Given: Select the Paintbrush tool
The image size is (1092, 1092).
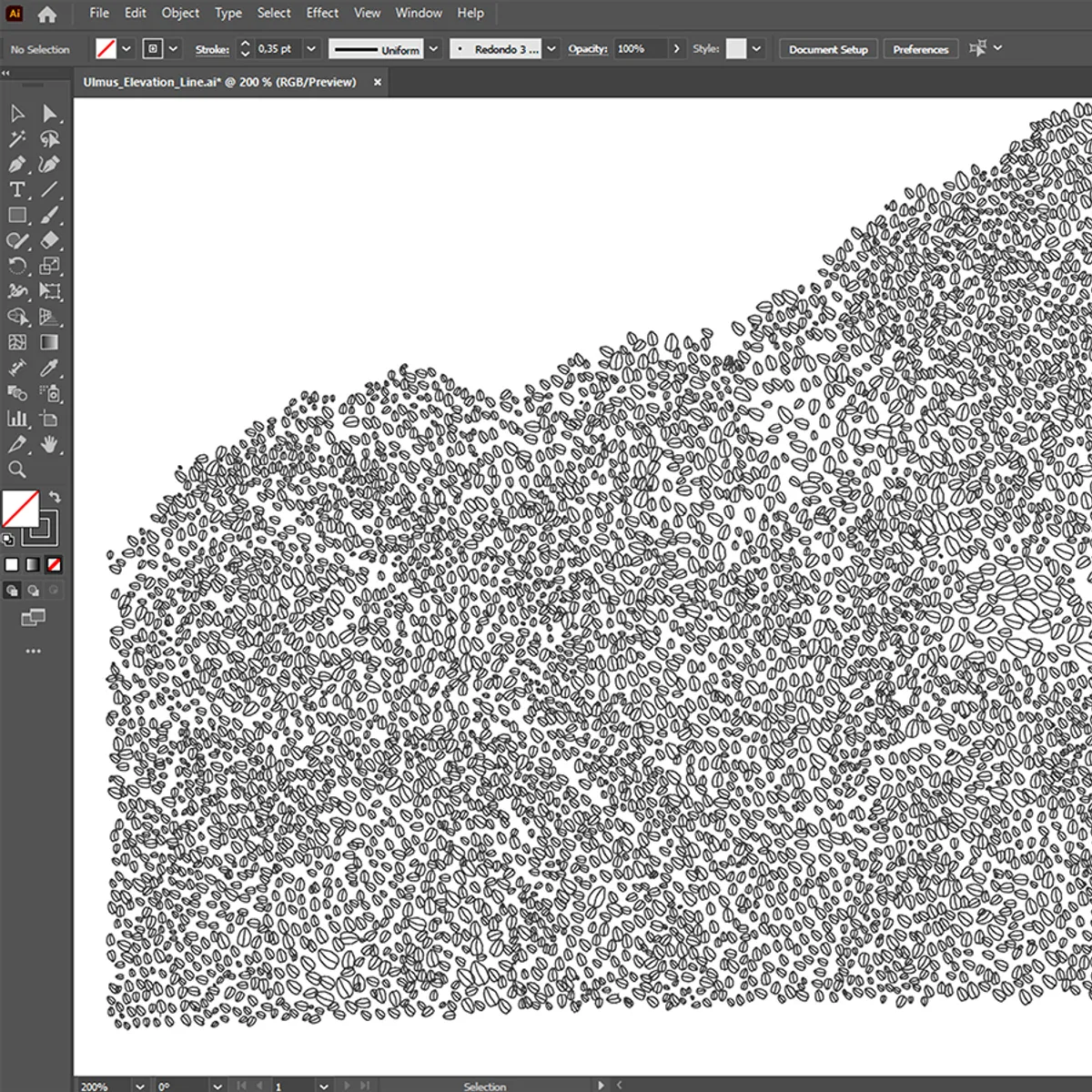Looking at the screenshot, I should pos(51,216).
